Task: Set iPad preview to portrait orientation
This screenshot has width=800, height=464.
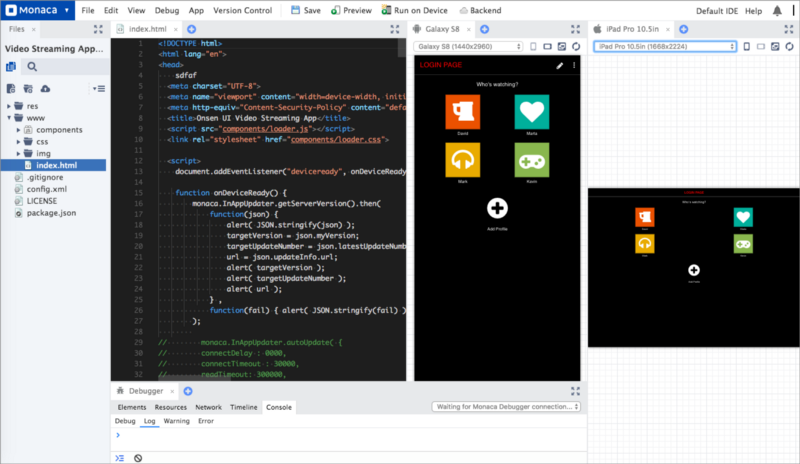Action: coord(746,46)
